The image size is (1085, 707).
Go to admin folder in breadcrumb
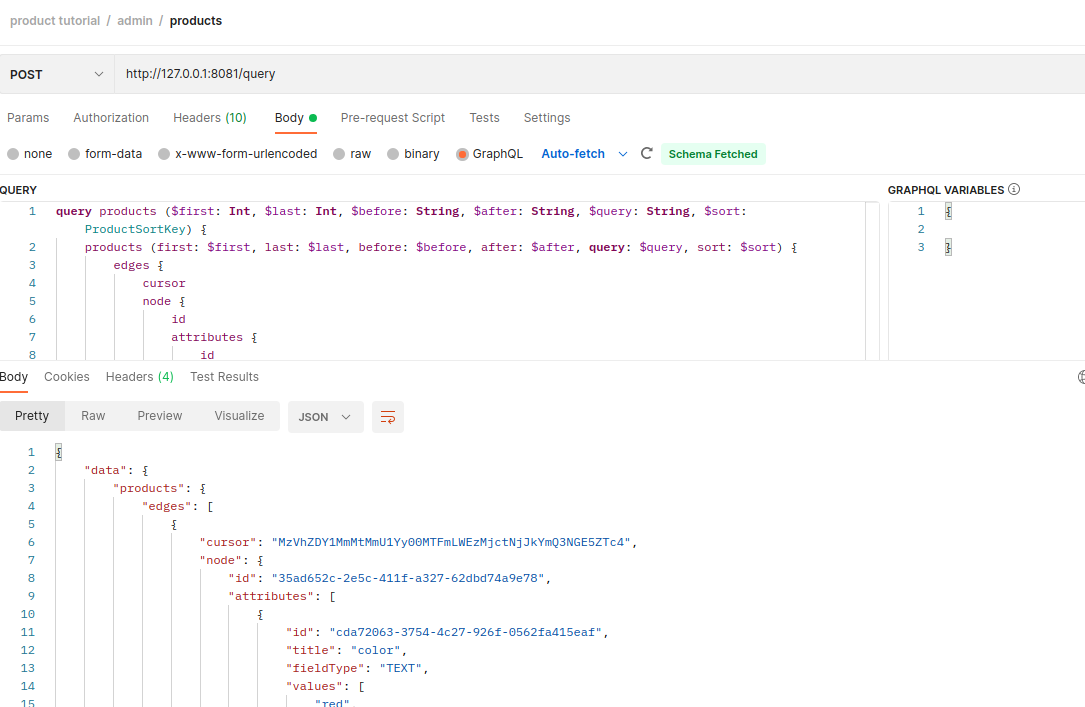coord(135,21)
